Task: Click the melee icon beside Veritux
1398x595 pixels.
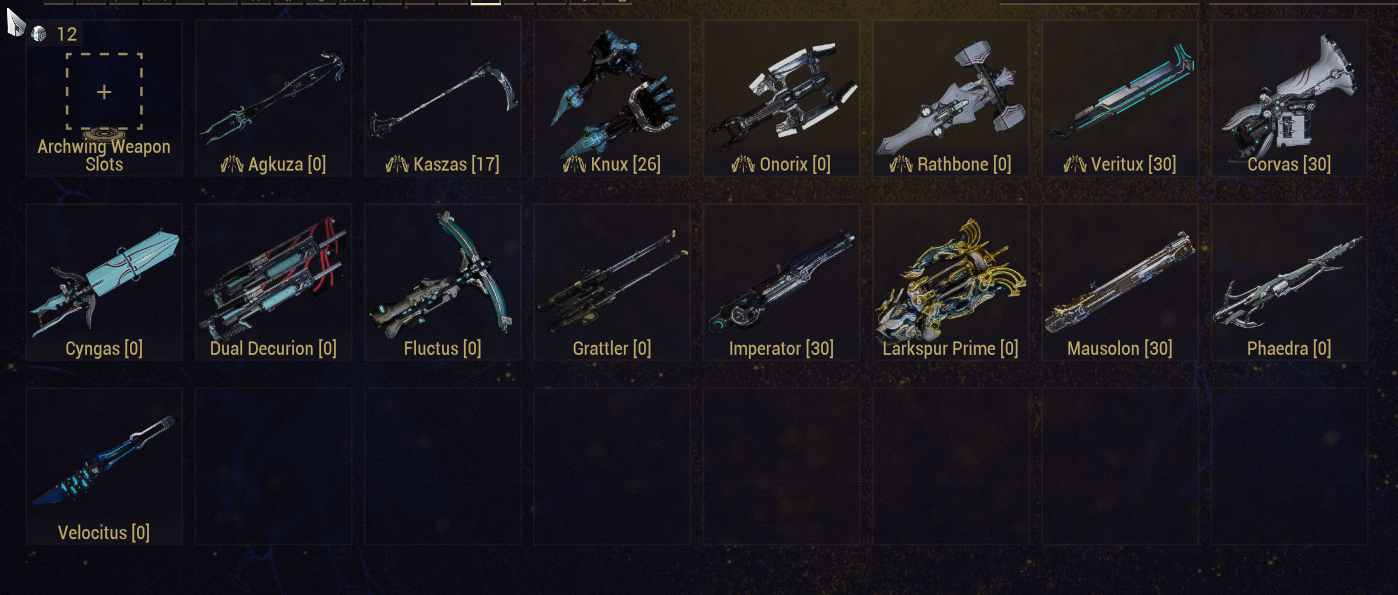Action: point(1076,164)
